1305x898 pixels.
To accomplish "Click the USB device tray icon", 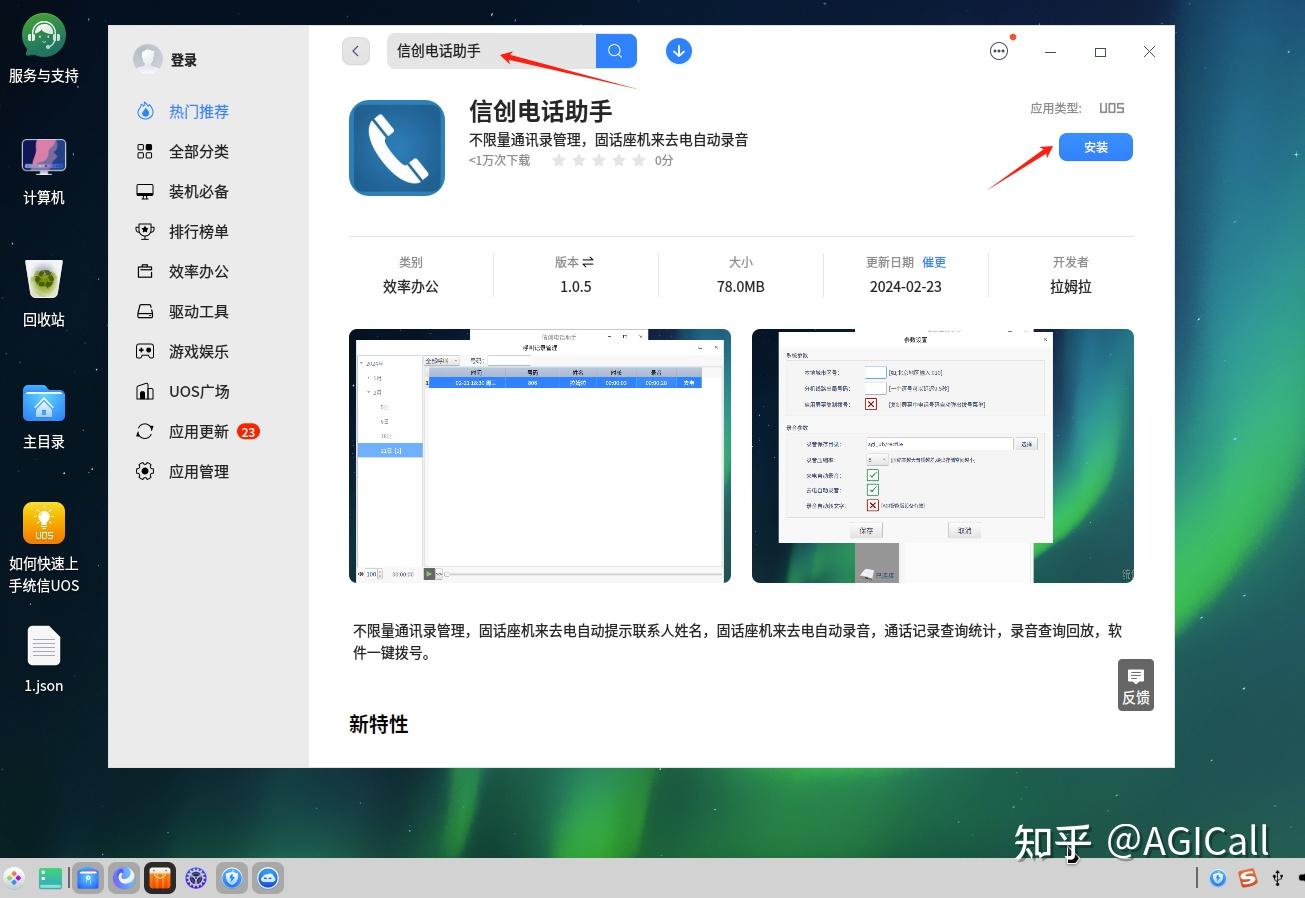I will (1277, 878).
